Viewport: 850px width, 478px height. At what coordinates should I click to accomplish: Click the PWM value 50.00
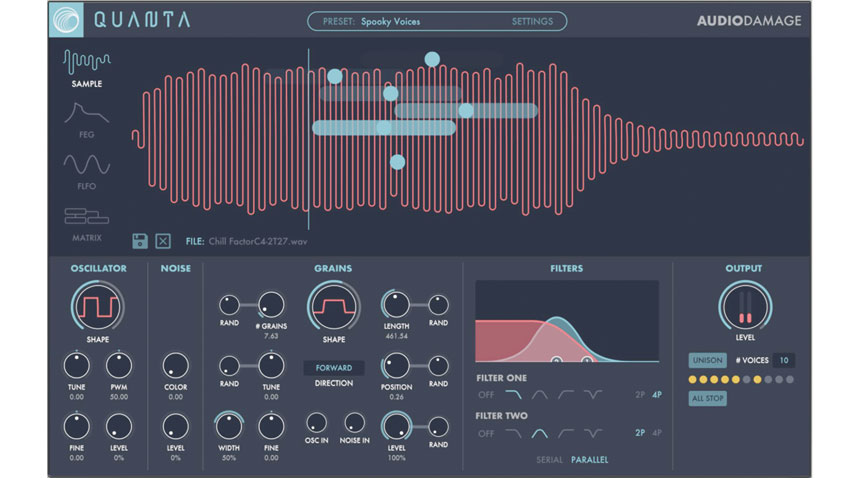pos(119,397)
